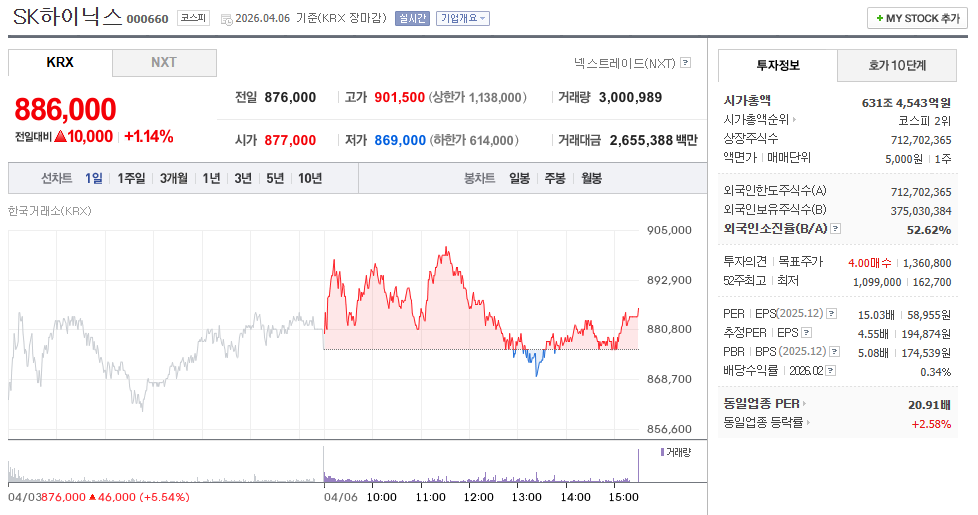978x515 pixels.
Task: Click 동일업종 등락률 link
Action: point(763,423)
